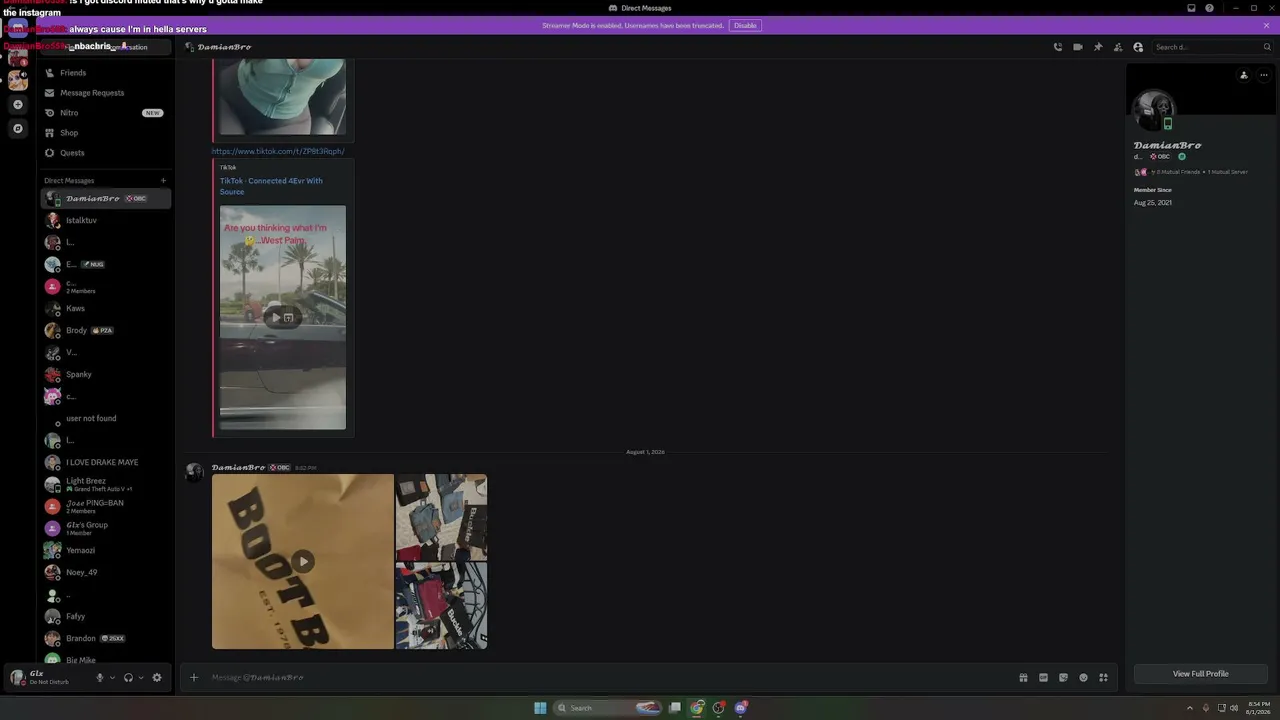Toggle microphone mute in user panel
The height and width of the screenshot is (720, 1280).
click(x=99, y=677)
